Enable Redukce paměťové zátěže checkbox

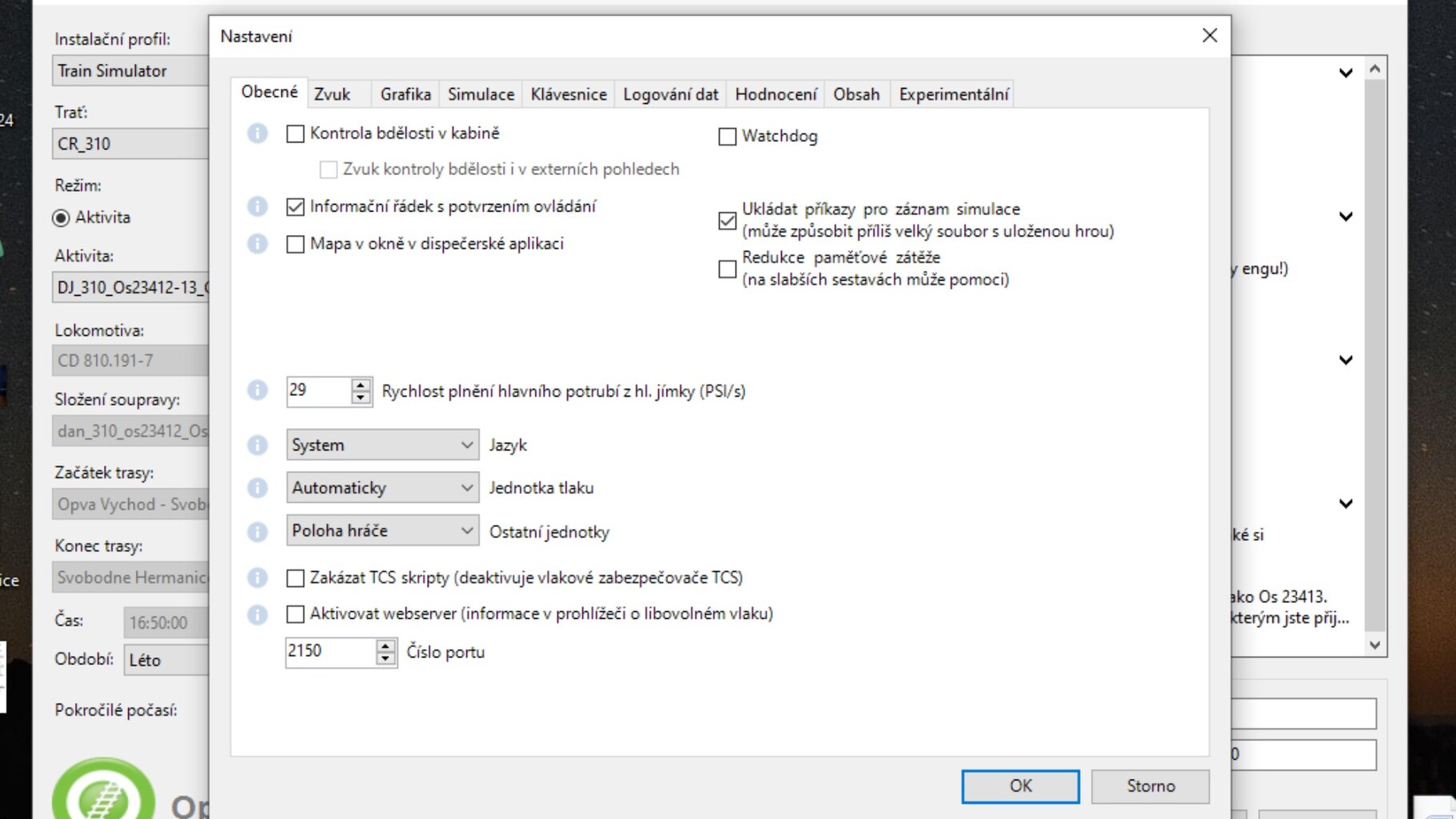[728, 270]
